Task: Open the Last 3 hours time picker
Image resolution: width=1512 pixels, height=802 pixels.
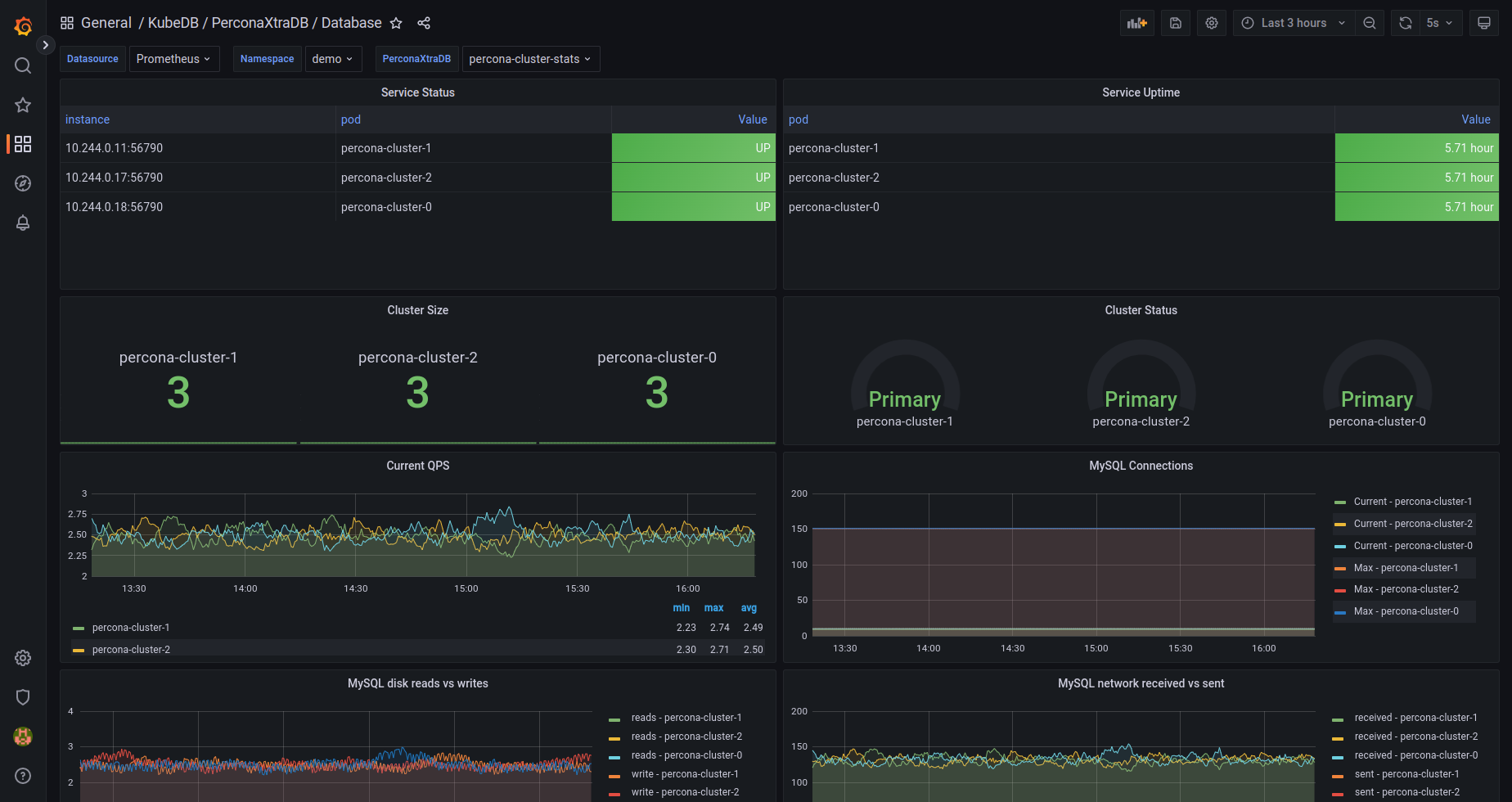Action: [x=1291, y=22]
